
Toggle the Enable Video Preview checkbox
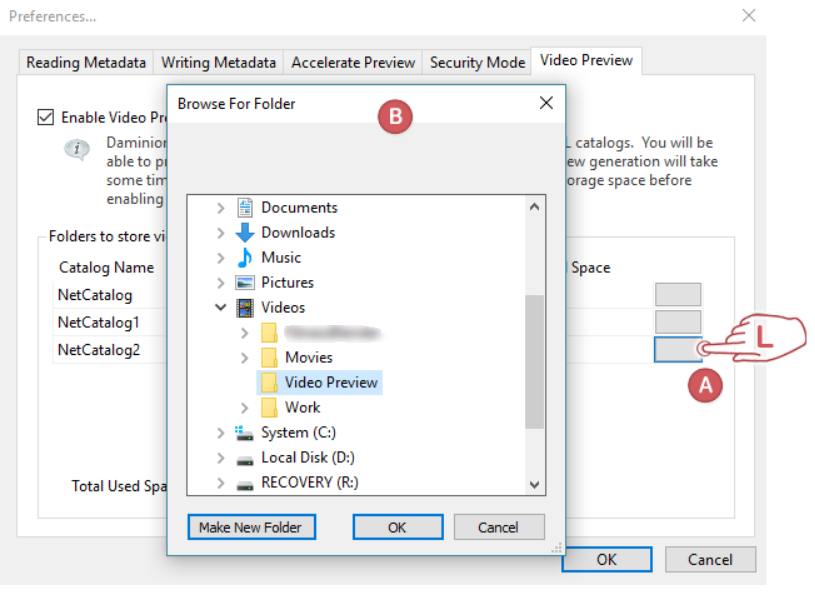[45, 117]
